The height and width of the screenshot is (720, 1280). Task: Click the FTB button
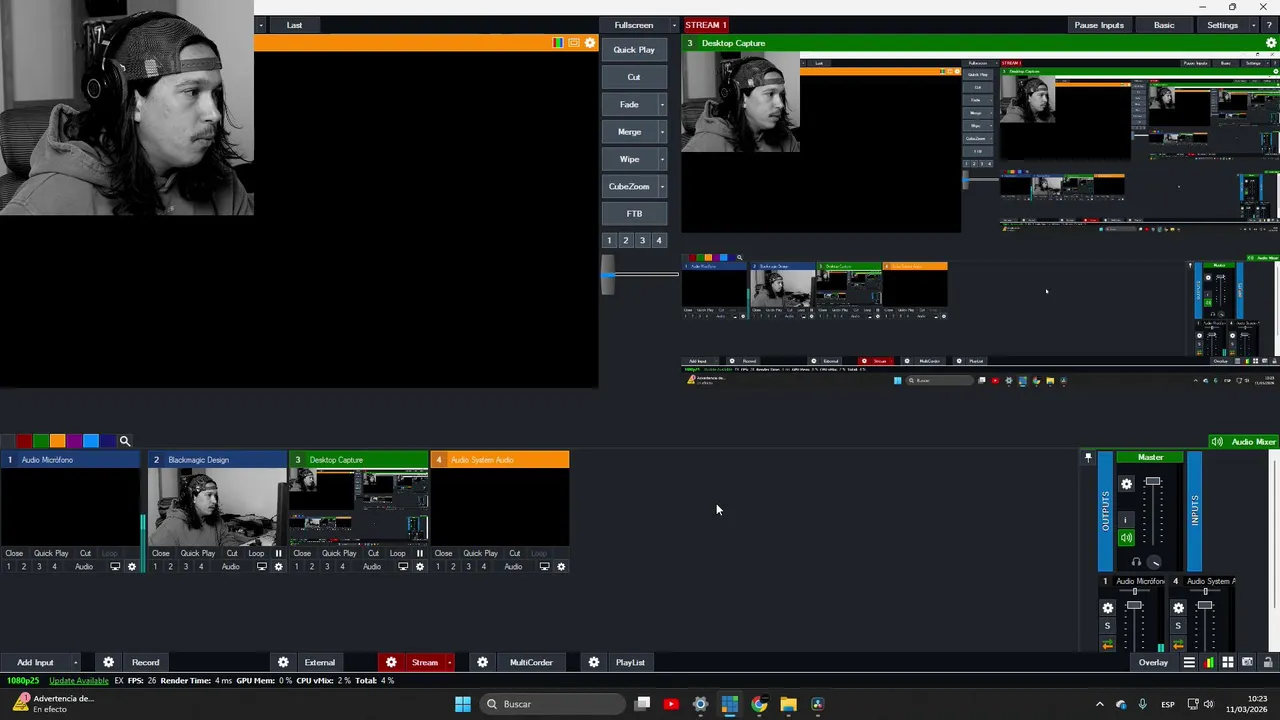(634, 214)
